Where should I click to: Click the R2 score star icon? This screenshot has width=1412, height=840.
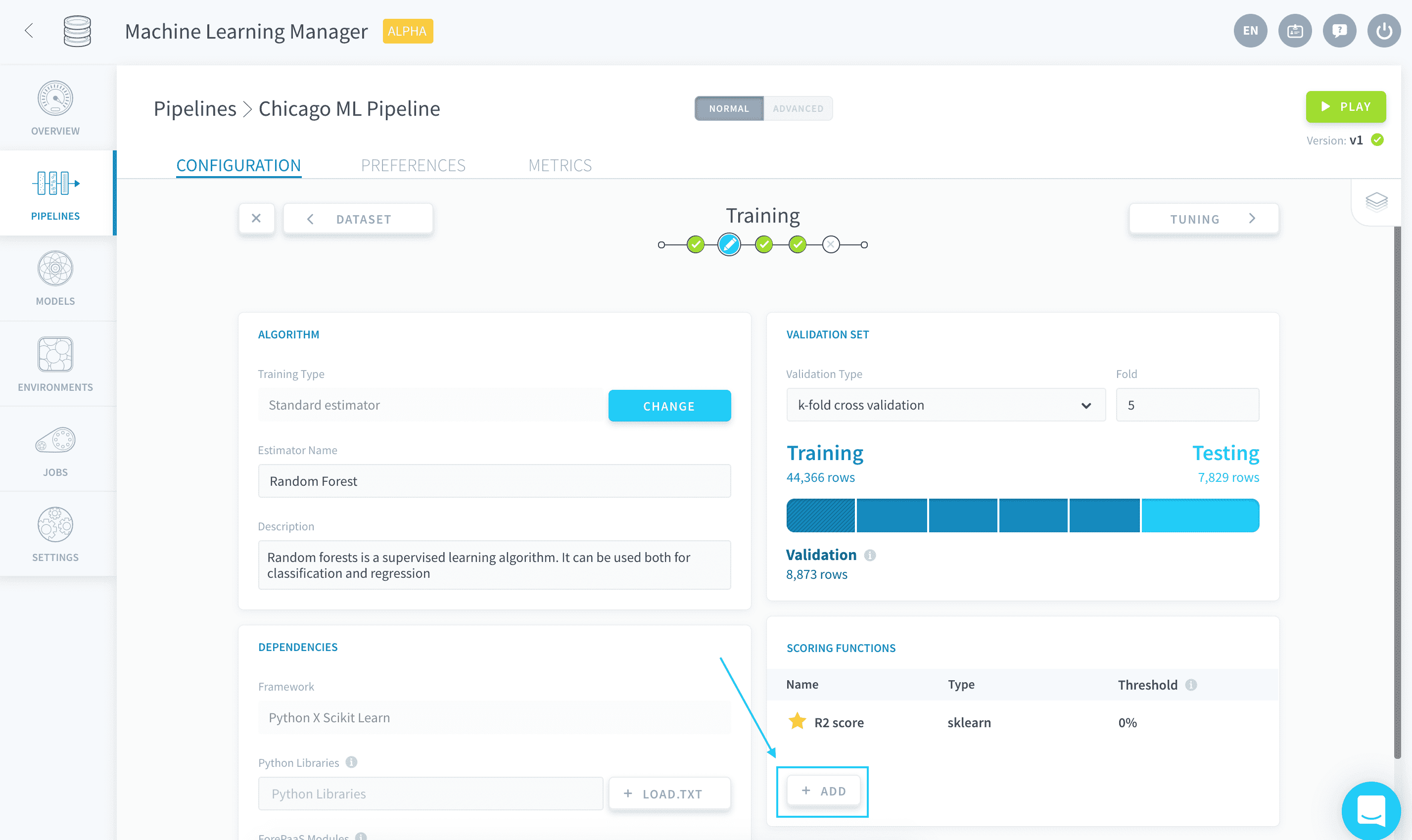tap(798, 721)
